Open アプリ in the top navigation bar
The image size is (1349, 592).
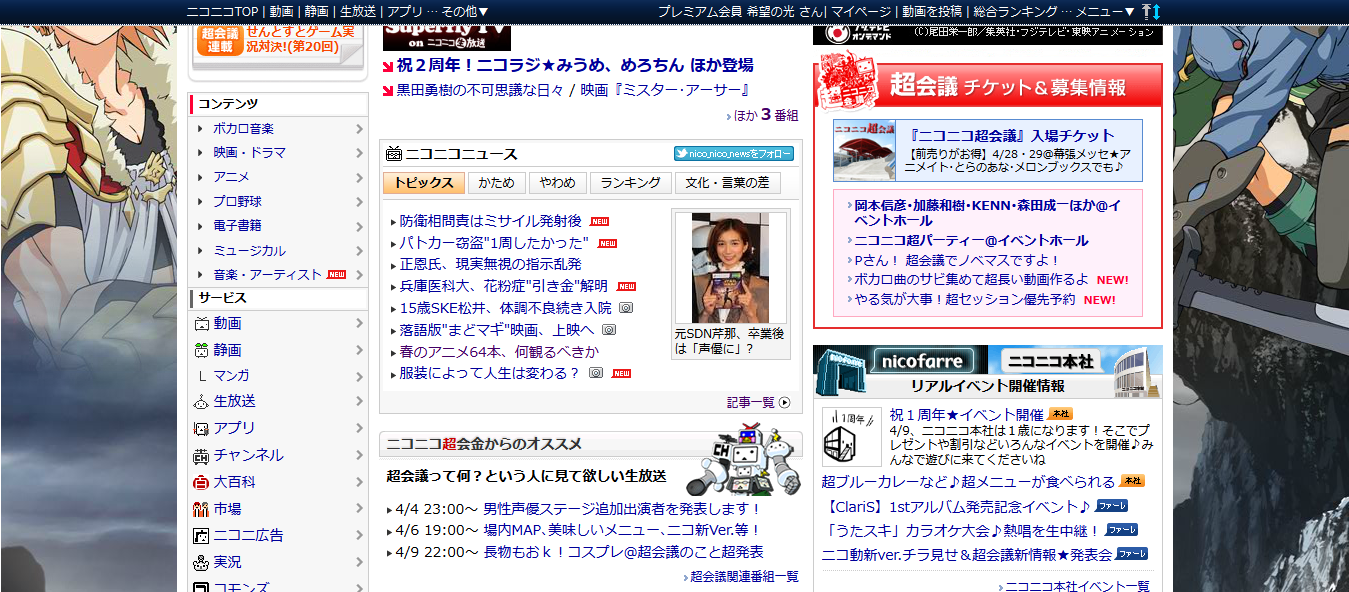[404, 11]
